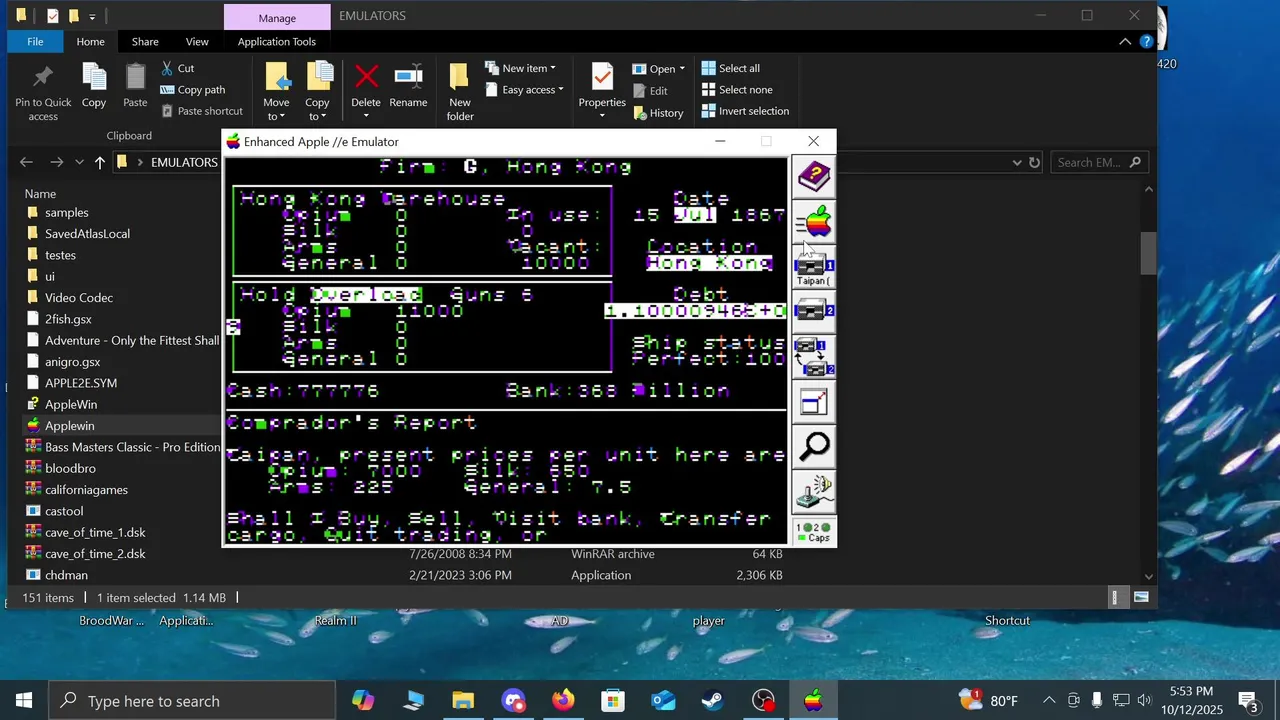Screen dimensions: 1280x720
Task: Create a New folder from ribbon
Action: click(x=460, y=92)
